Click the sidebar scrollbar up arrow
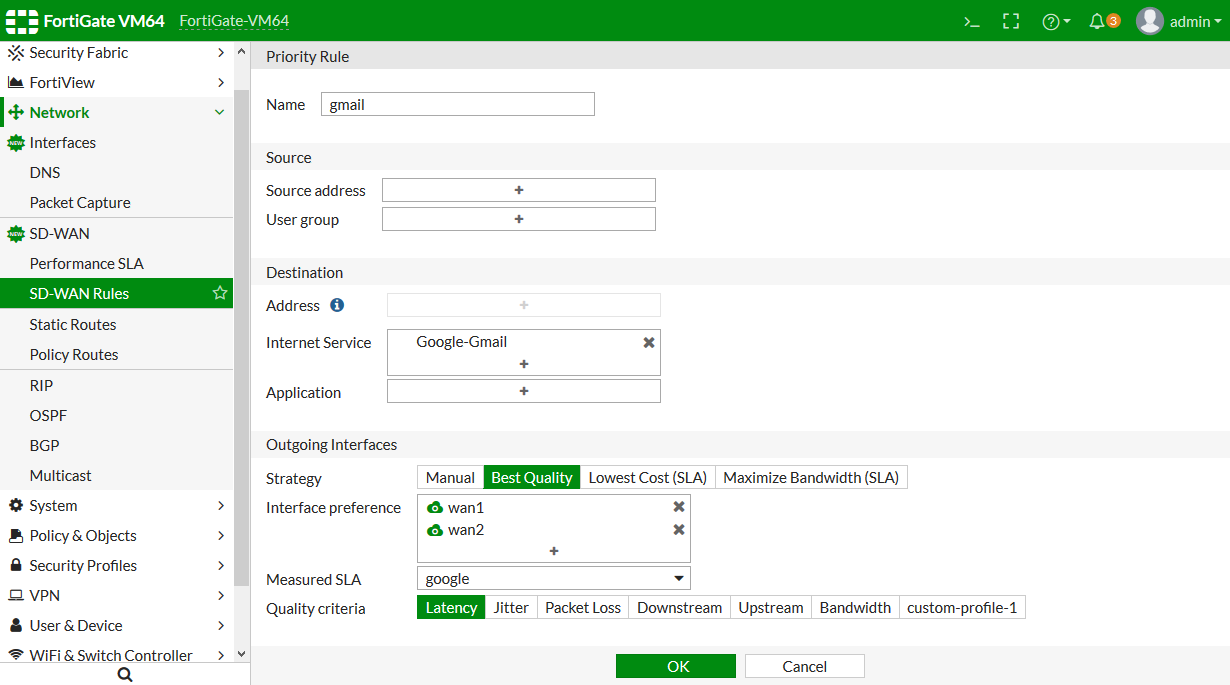Image resolution: width=1230 pixels, height=685 pixels. click(241, 50)
